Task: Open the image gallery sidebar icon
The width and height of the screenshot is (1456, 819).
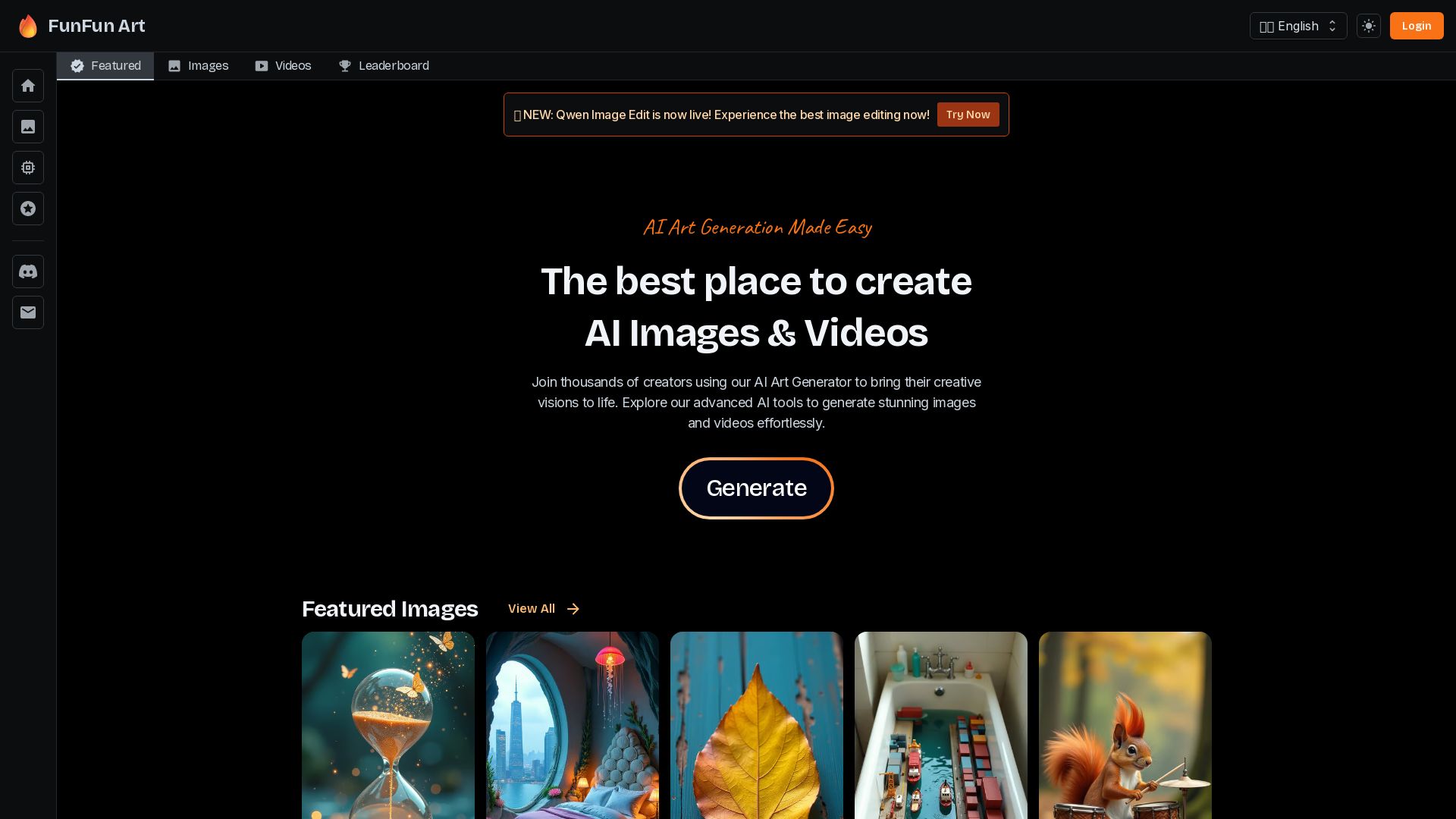Action: click(28, 127)
